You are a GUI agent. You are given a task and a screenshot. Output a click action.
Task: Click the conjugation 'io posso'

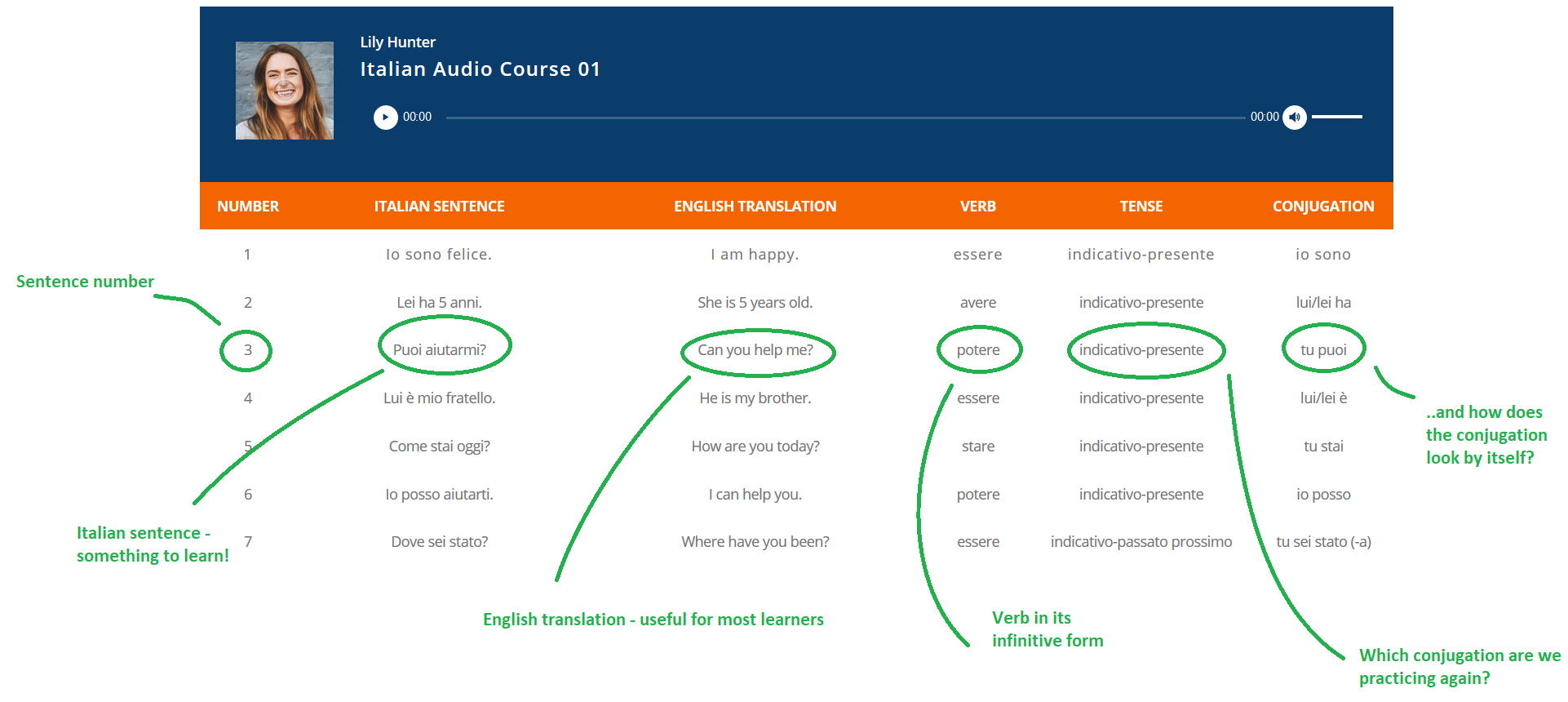pos(1323,495)
